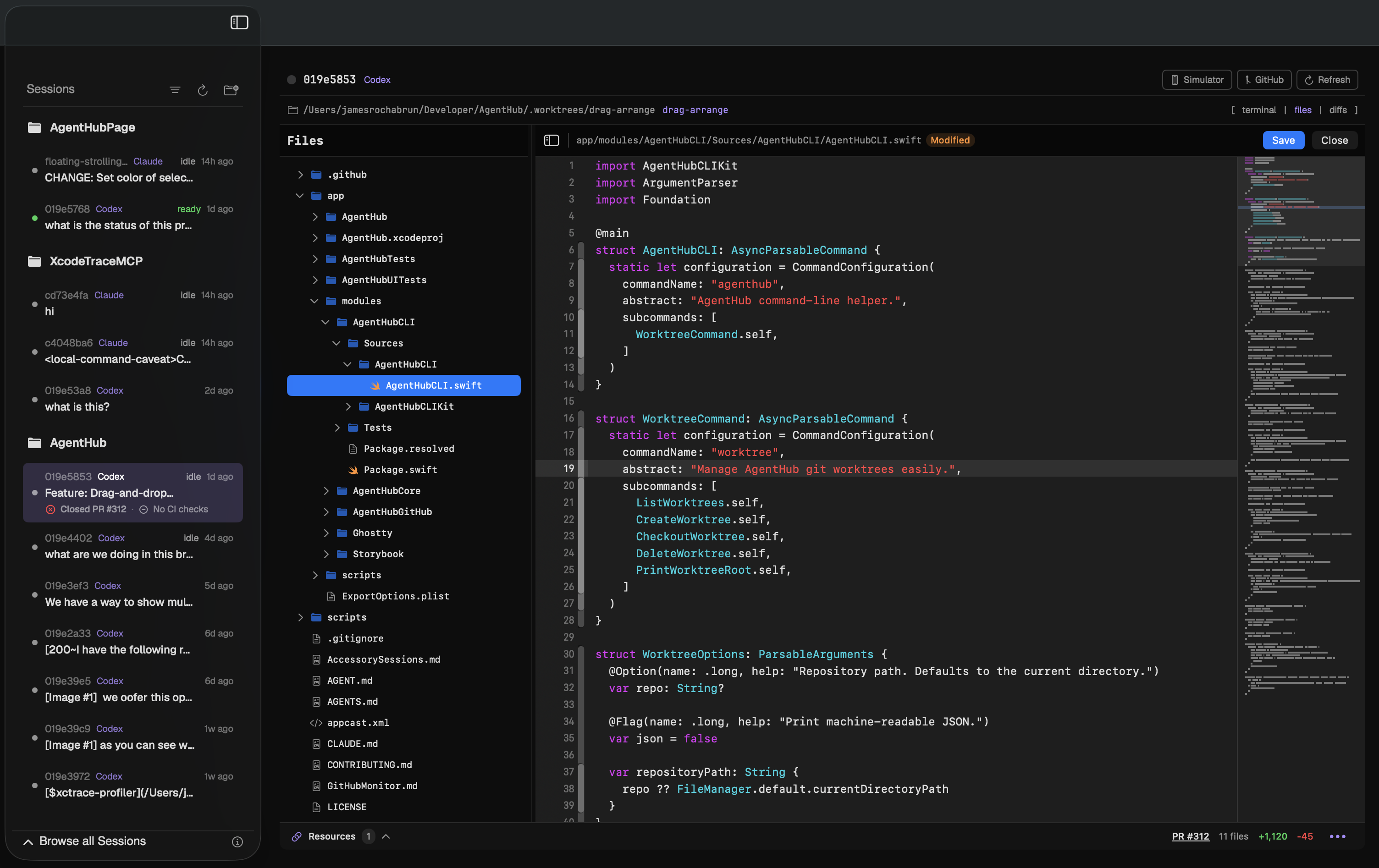
Task: Add a new folder in Sessions
Action: pyautogui.click(x=231, y=90)
